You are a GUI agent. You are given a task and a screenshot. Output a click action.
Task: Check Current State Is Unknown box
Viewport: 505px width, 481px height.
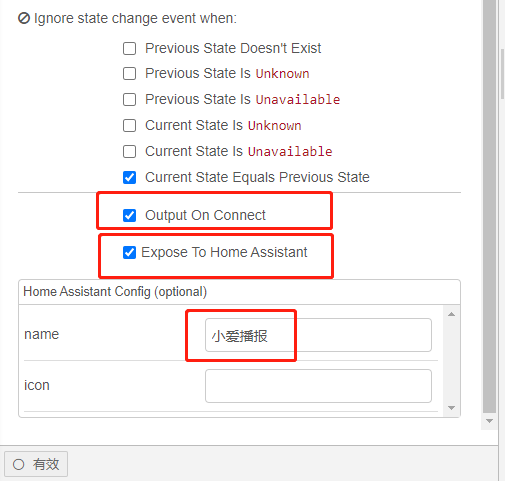coord(129,126)
